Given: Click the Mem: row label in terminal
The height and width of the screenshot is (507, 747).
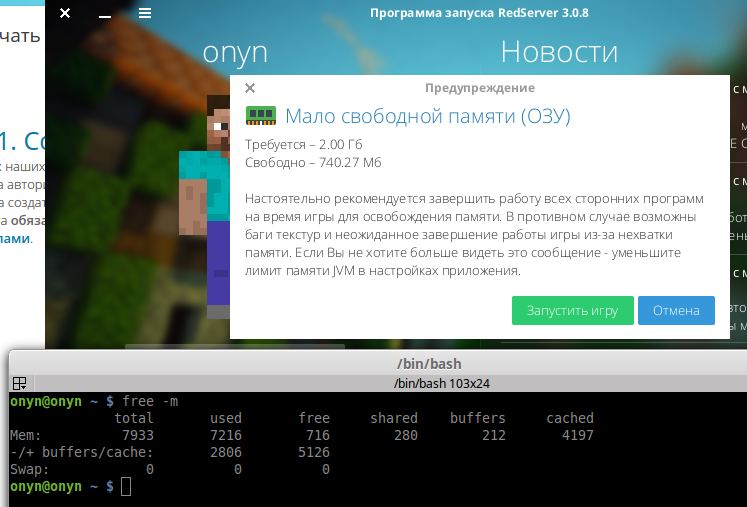Looking at the screenshot, I should [26, 435].
